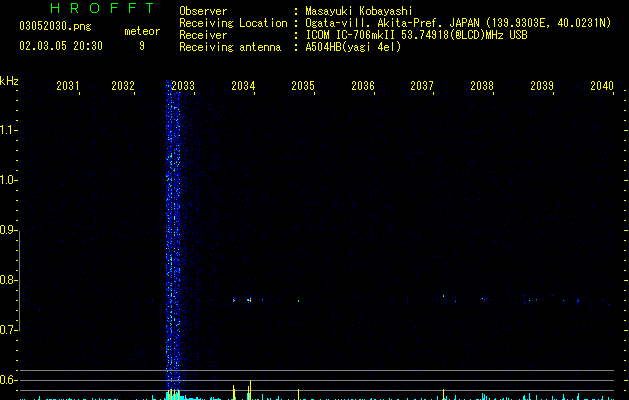Screen dimensions: 629x400
Task: Click the tall yellow signal bar at 2034
Action: 250,390
